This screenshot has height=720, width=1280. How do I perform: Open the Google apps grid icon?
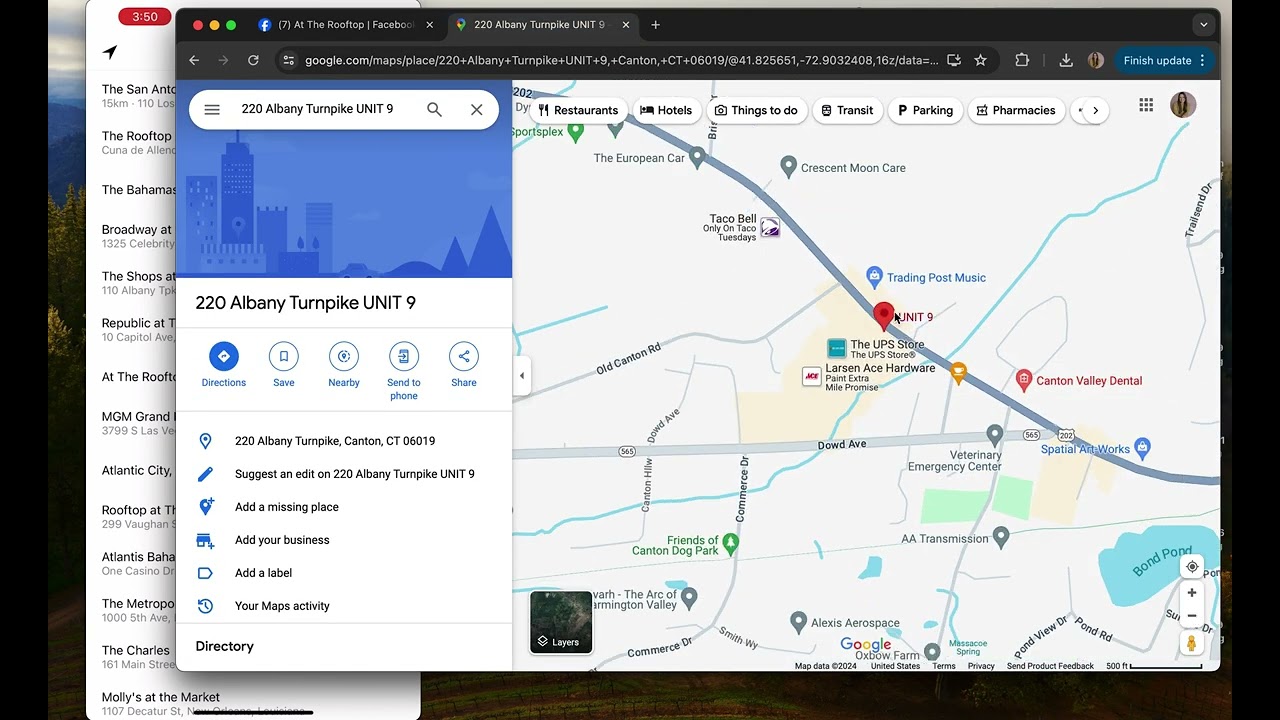[1146, 105]
